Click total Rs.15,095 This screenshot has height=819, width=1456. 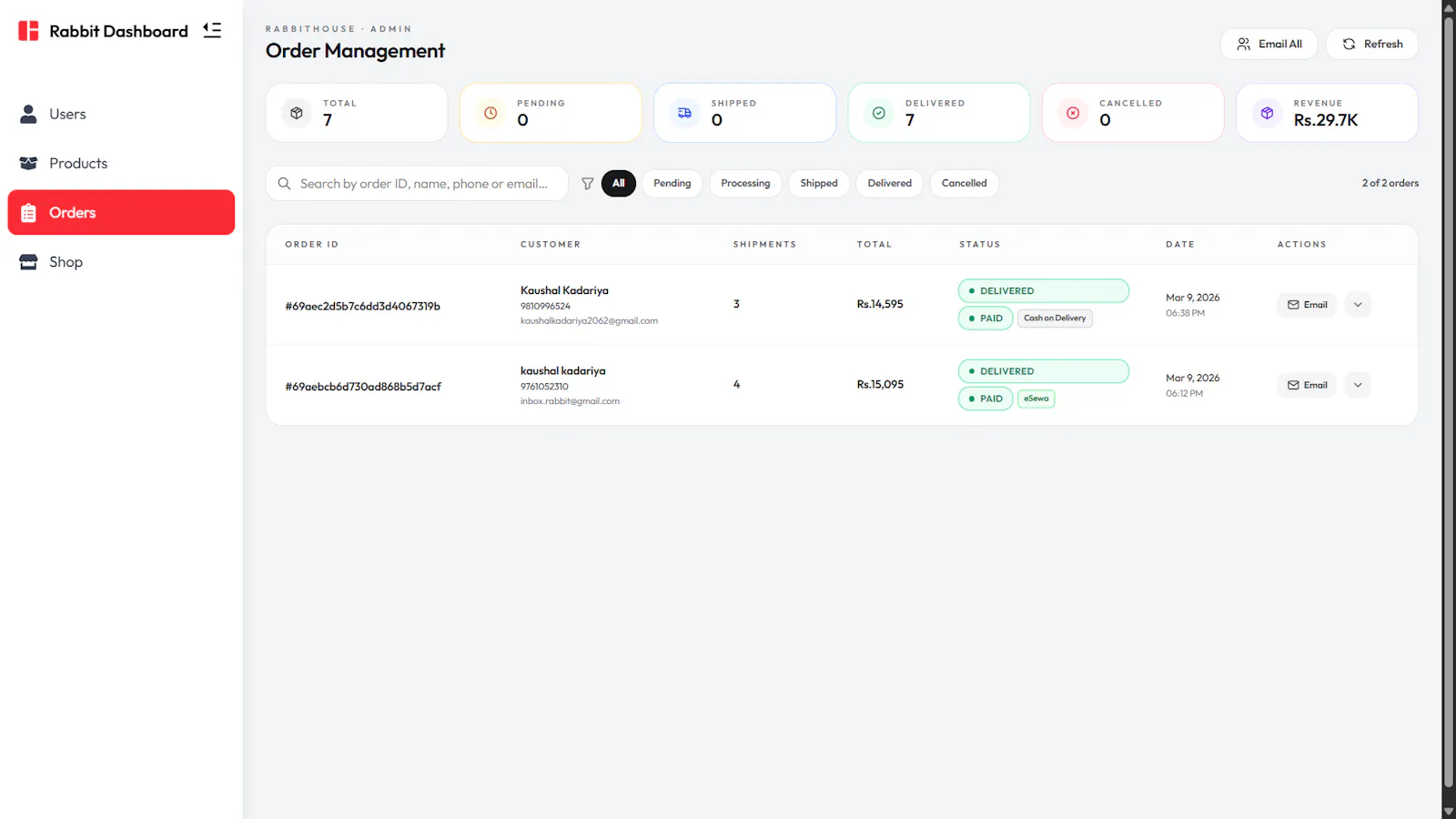coord(880,384)
